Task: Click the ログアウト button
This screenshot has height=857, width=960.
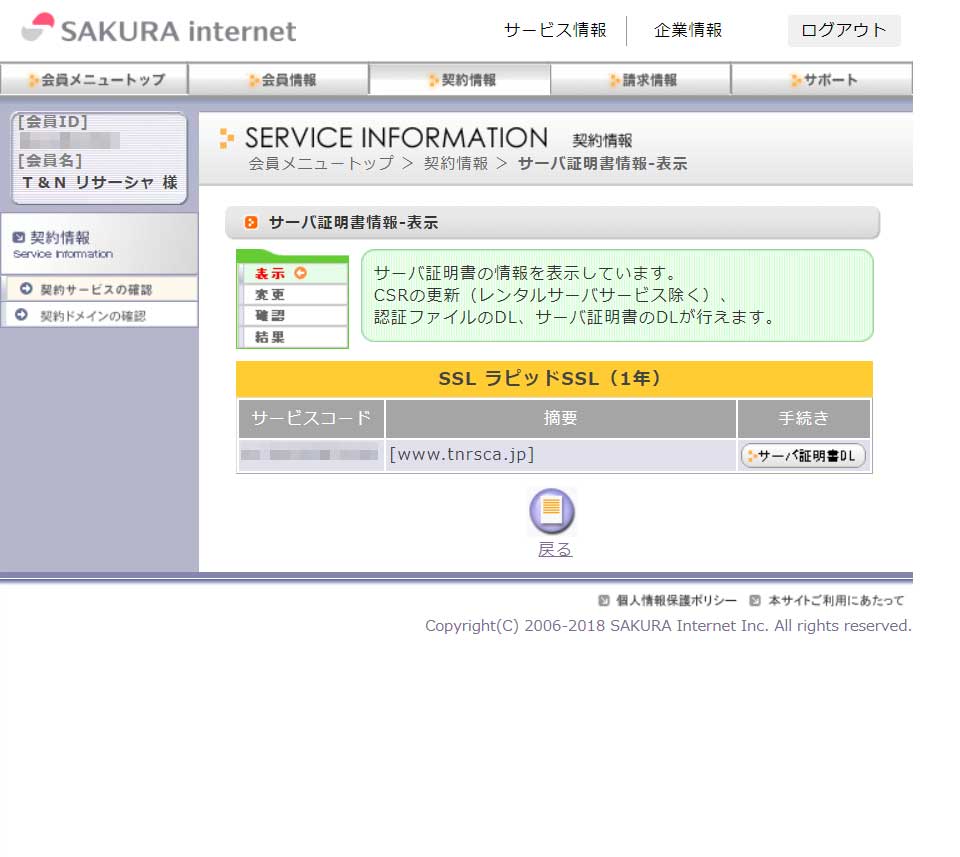Action: tap(844, 30)
